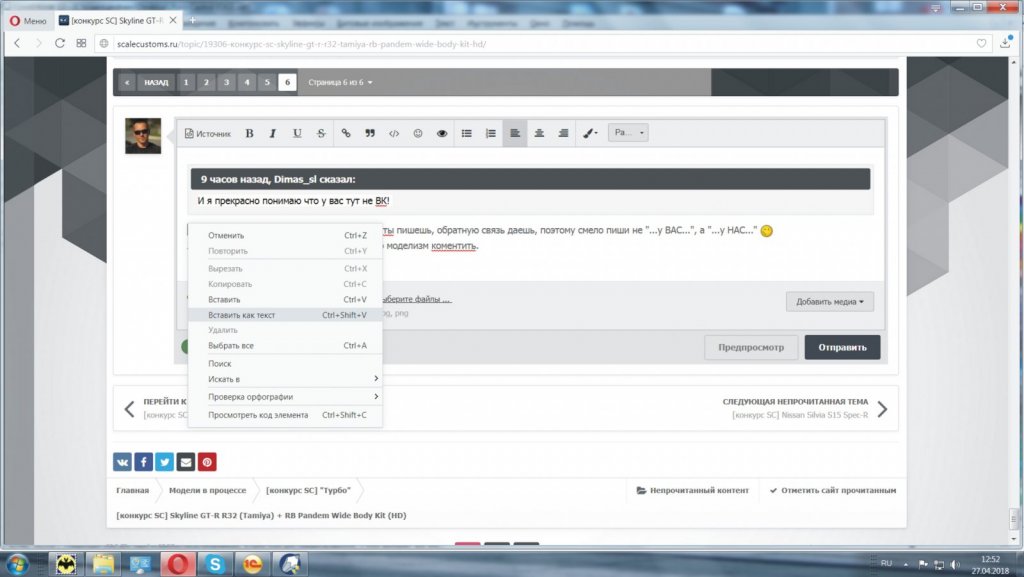Share the topic on VK
Viewport: 1024px width, 577px height.
(122, 461)
